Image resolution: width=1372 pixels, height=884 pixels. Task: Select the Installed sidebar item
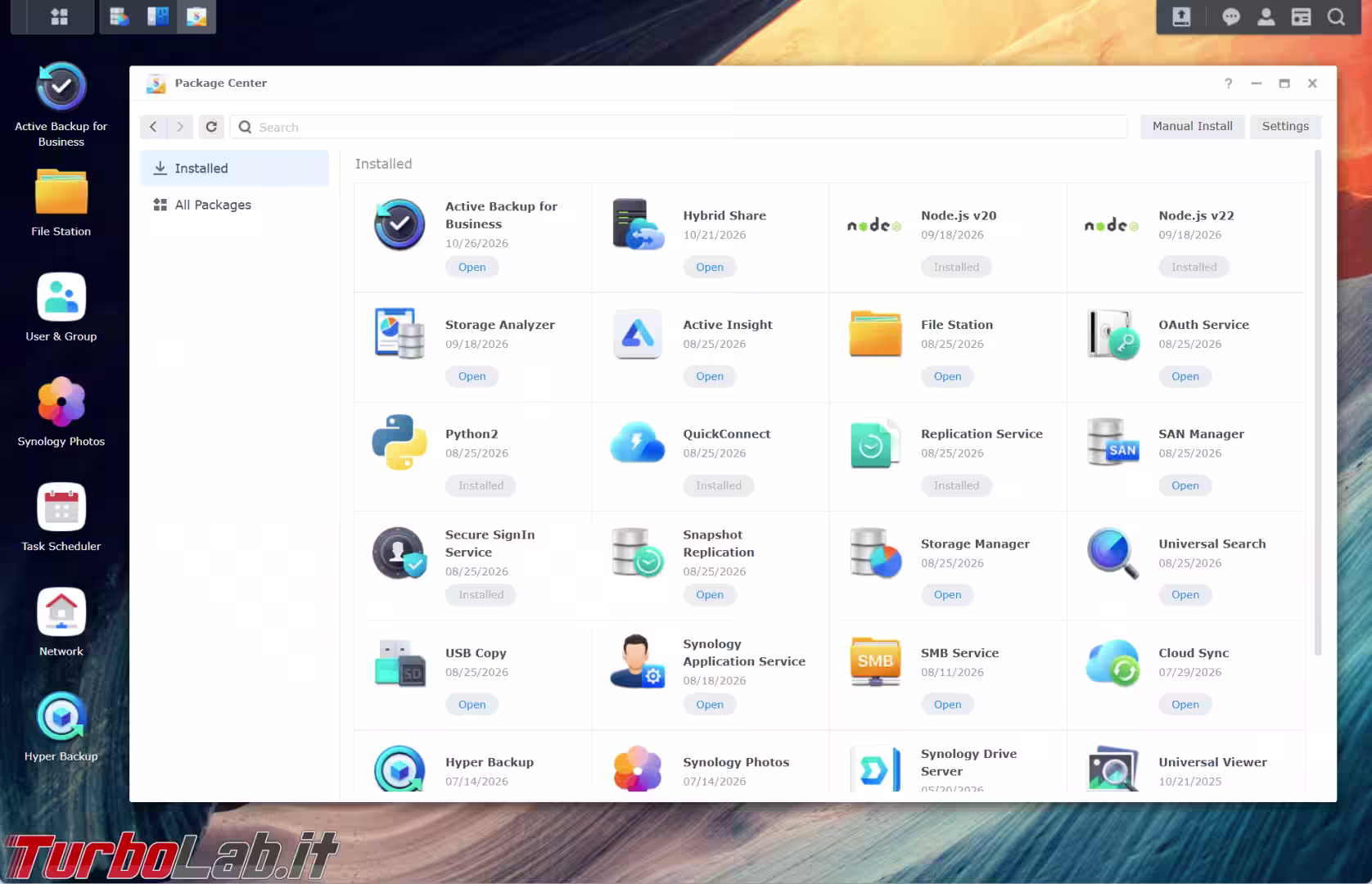point(235,168)
